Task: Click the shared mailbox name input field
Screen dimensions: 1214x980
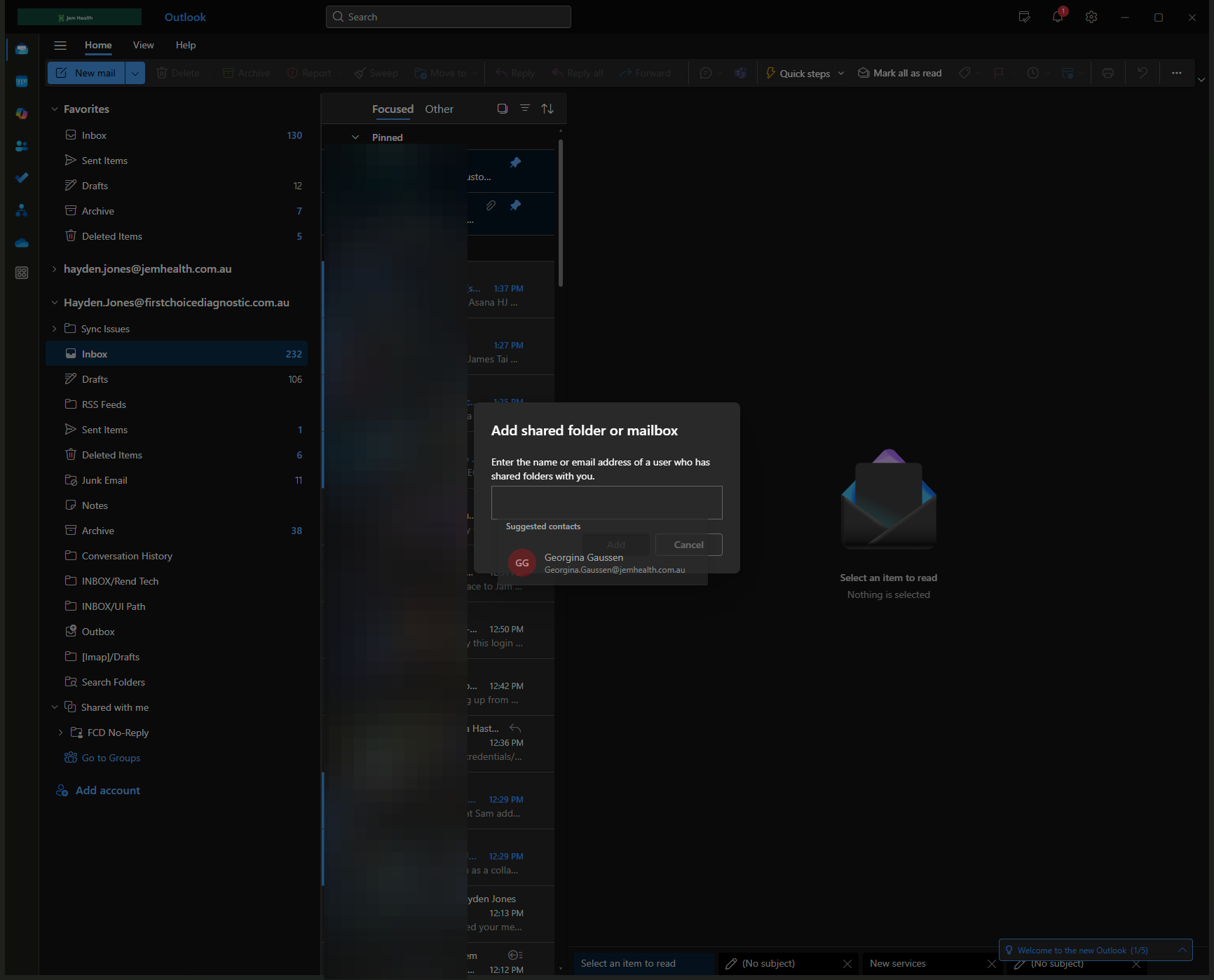Action: (606, 503)
